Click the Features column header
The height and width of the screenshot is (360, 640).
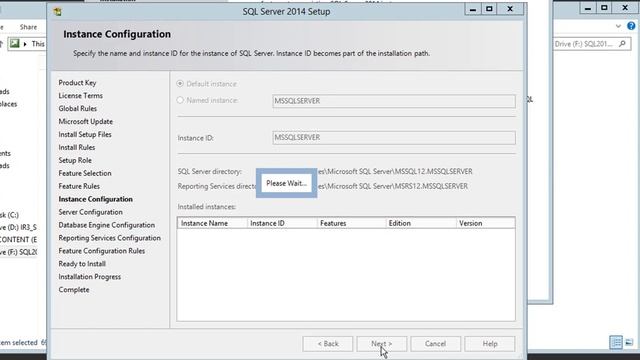351,223
